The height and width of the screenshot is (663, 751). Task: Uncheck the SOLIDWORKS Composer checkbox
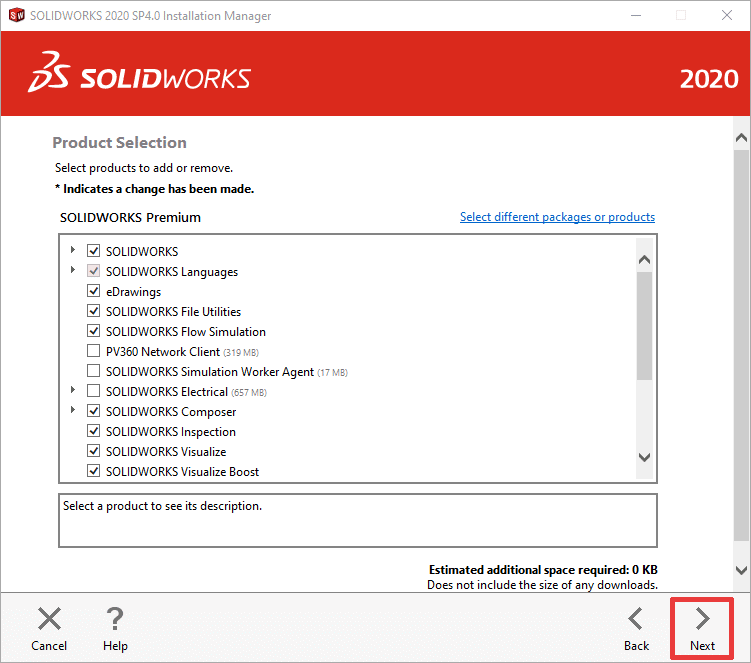(93, 411)
